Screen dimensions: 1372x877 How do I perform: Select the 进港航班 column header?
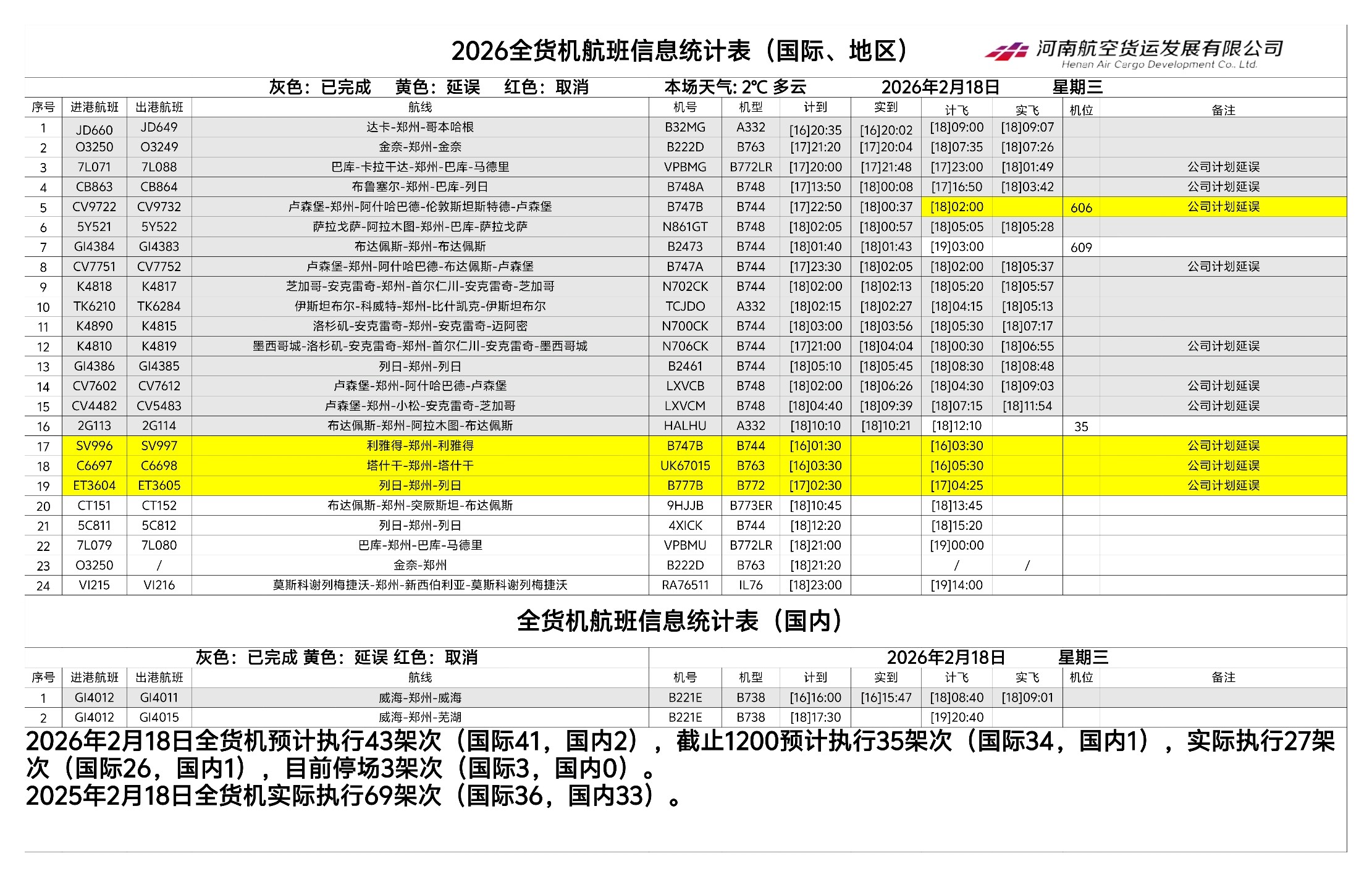point(94,107)
